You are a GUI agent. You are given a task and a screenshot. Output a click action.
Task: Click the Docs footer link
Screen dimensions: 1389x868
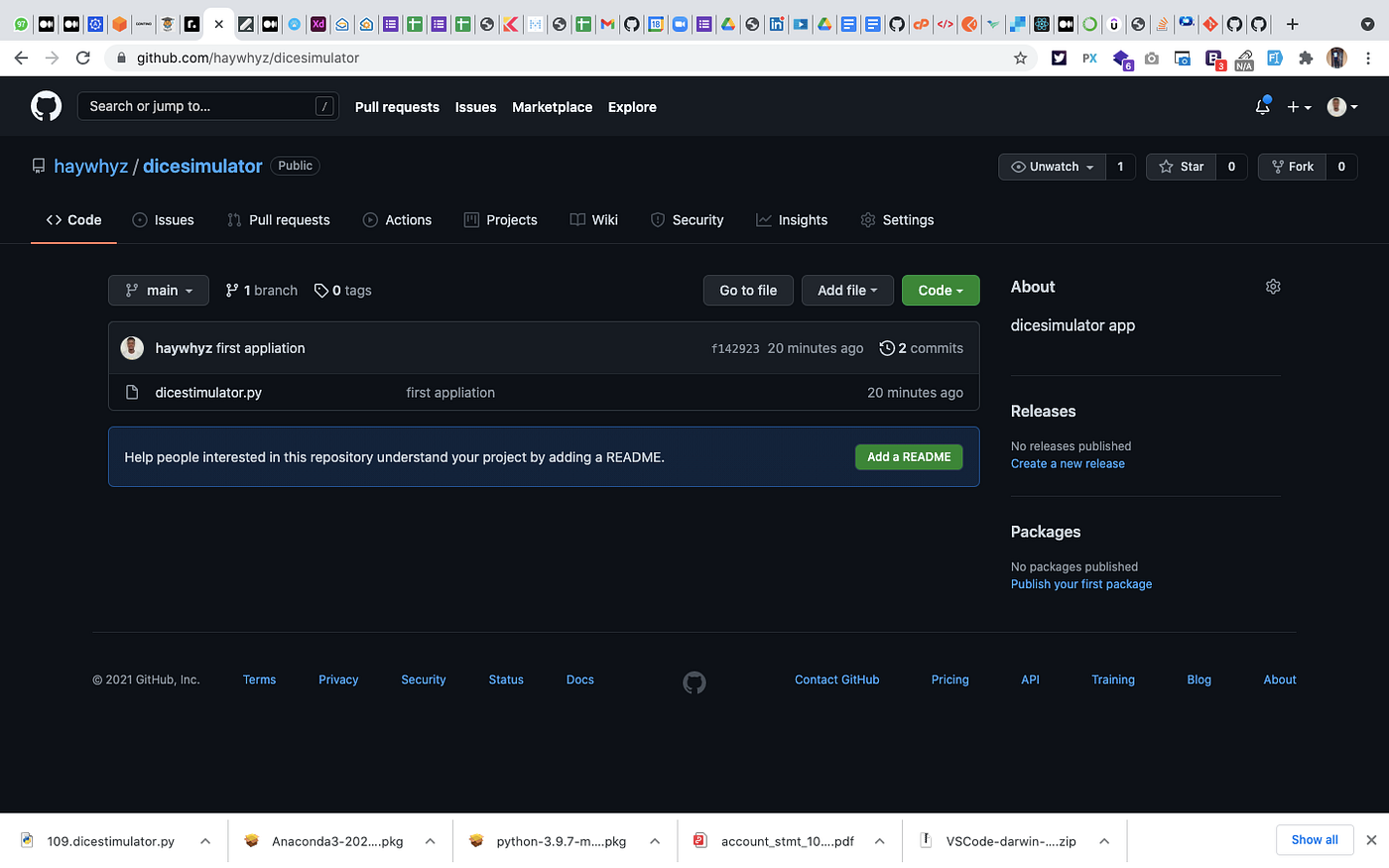580,680
